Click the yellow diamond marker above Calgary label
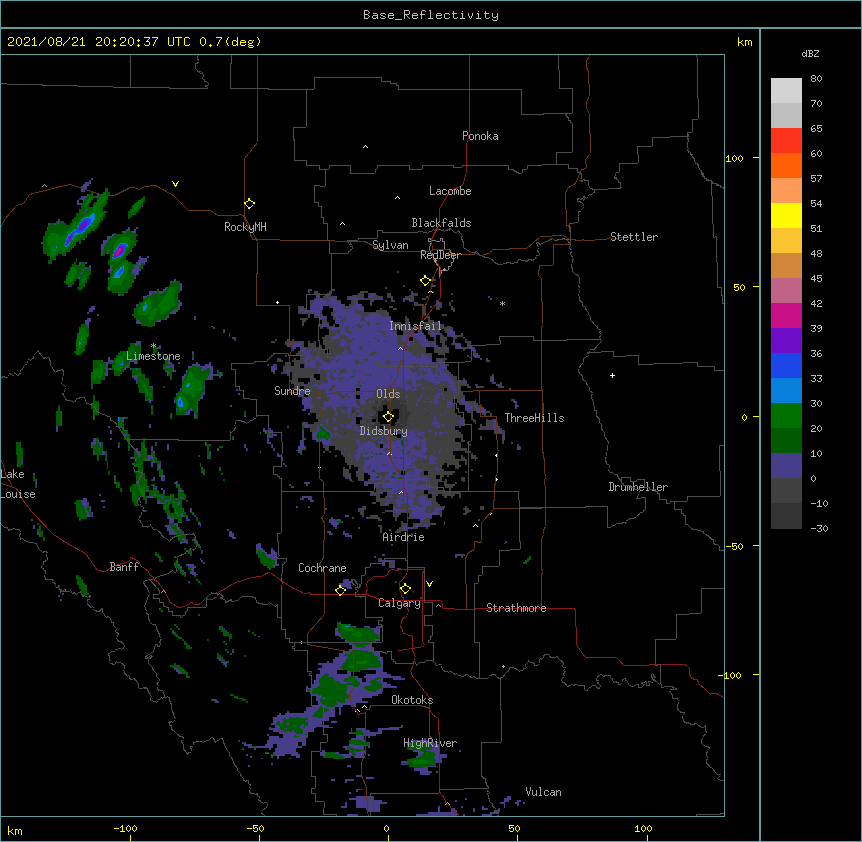This screenshot has height=842, width=862. [405, 589]
